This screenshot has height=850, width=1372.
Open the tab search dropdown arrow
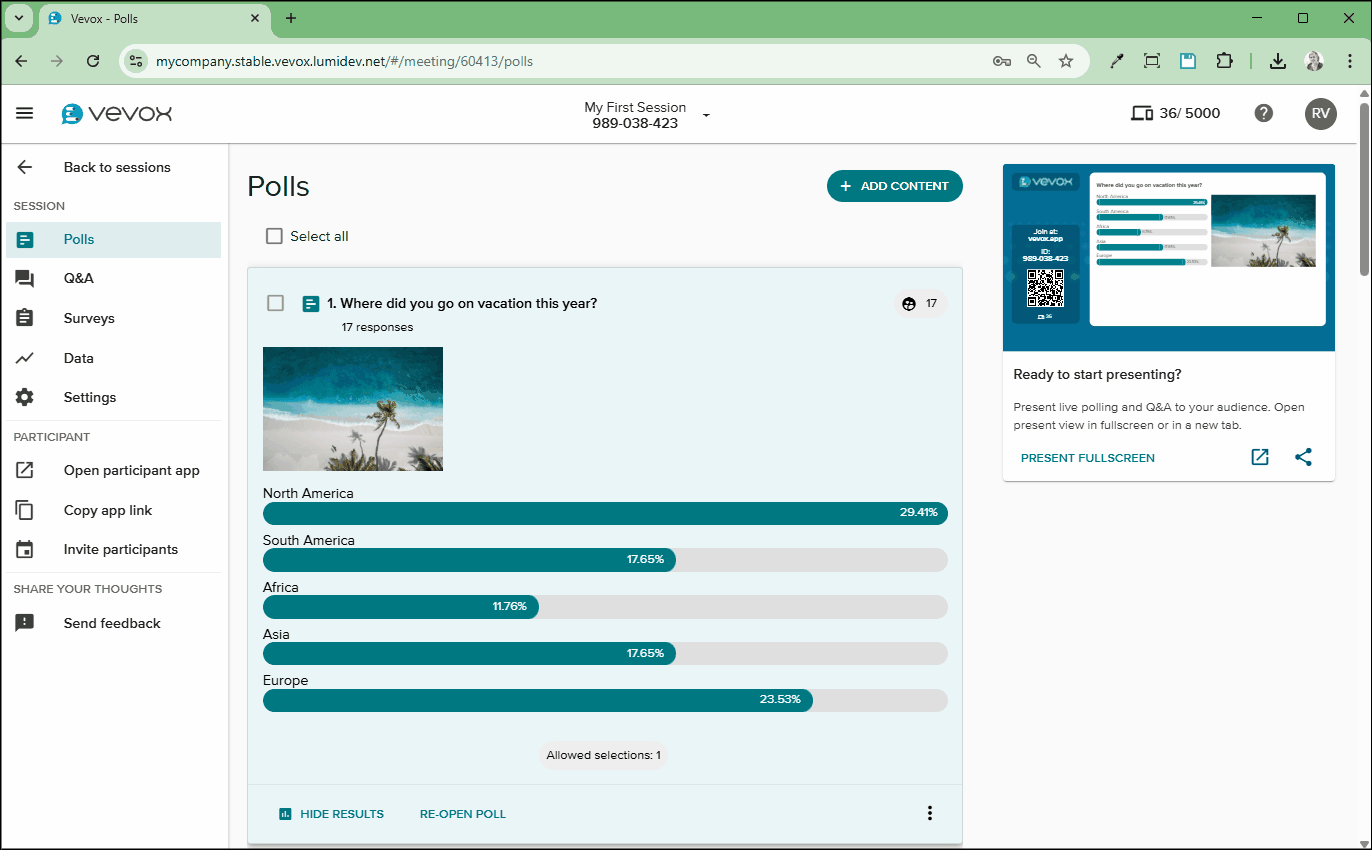[x=18, y=18]
